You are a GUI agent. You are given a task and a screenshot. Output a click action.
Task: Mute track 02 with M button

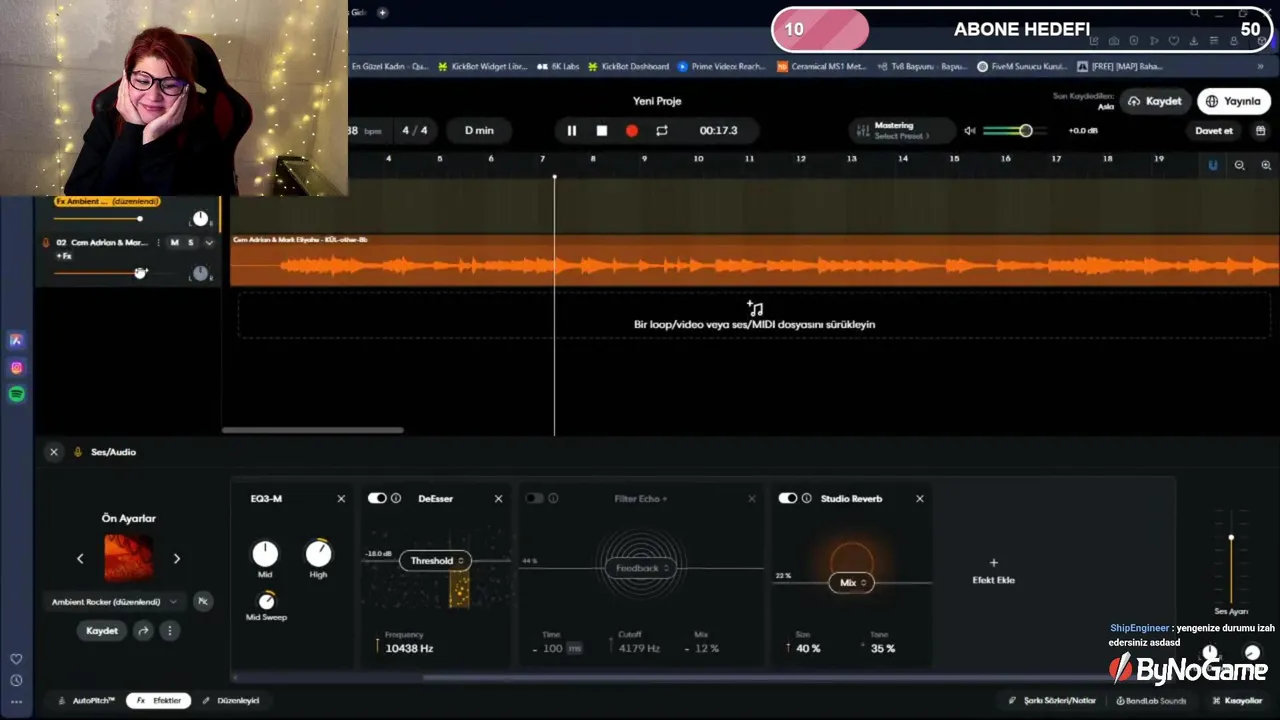[x=174, y=243]
